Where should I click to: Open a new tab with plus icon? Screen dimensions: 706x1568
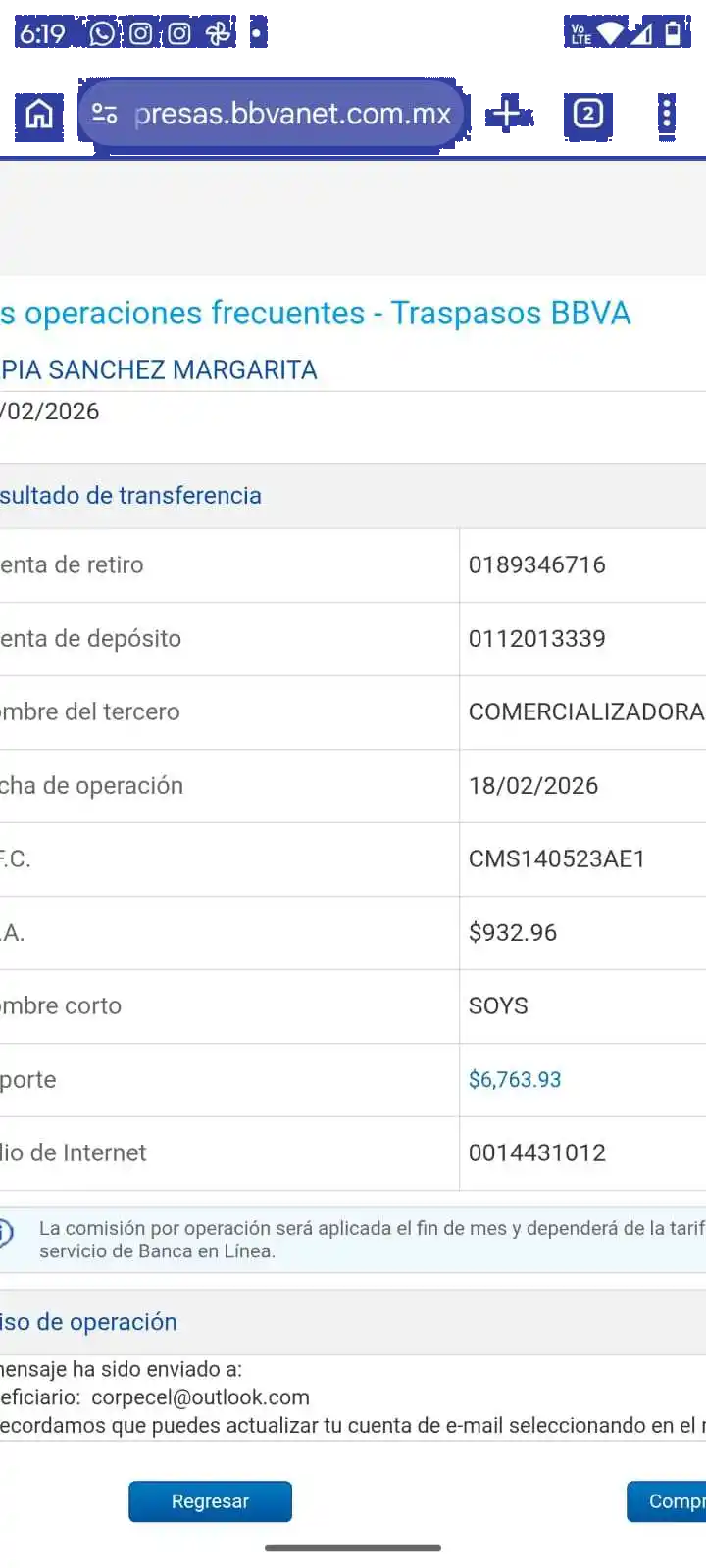pyautogui.click(x=506, y=114)
